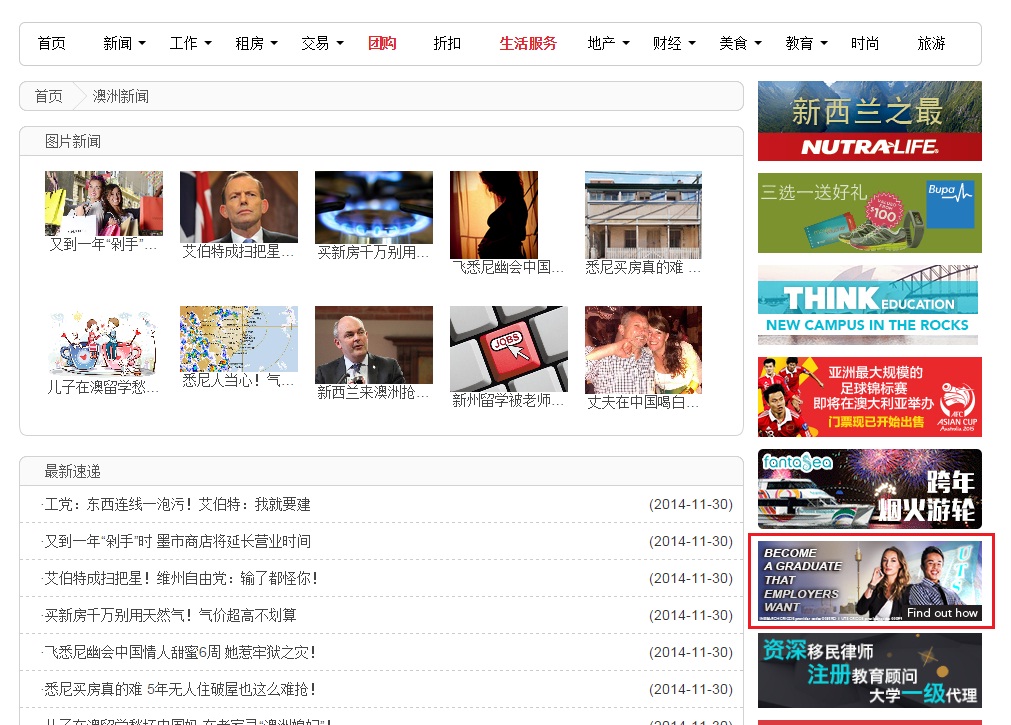Open the 悉尼买房真的难 news headline
Image resolution: width=1011 pixels, height=725 pixels.
[x=181, y=689]
